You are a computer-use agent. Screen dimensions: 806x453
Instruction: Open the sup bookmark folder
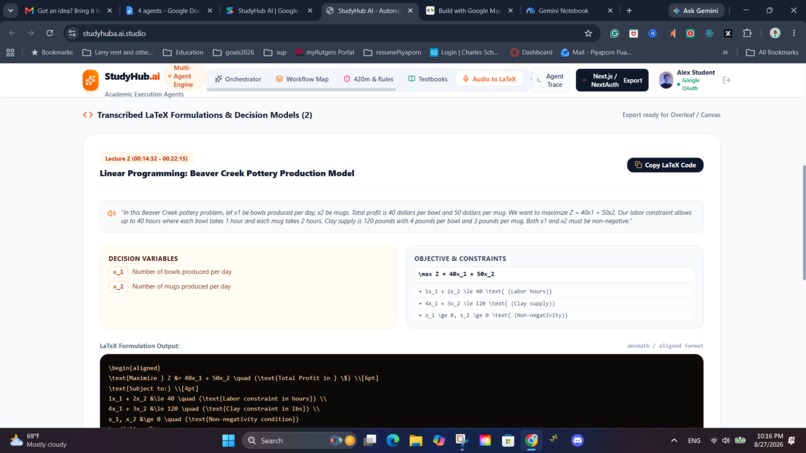click(275, 52)
